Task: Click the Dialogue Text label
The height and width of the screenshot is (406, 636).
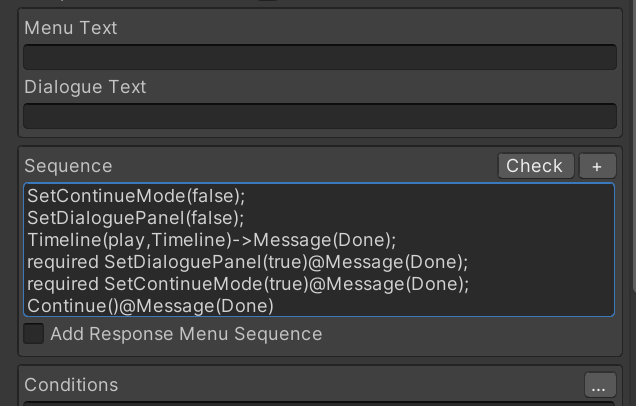Action: point(85,87)
